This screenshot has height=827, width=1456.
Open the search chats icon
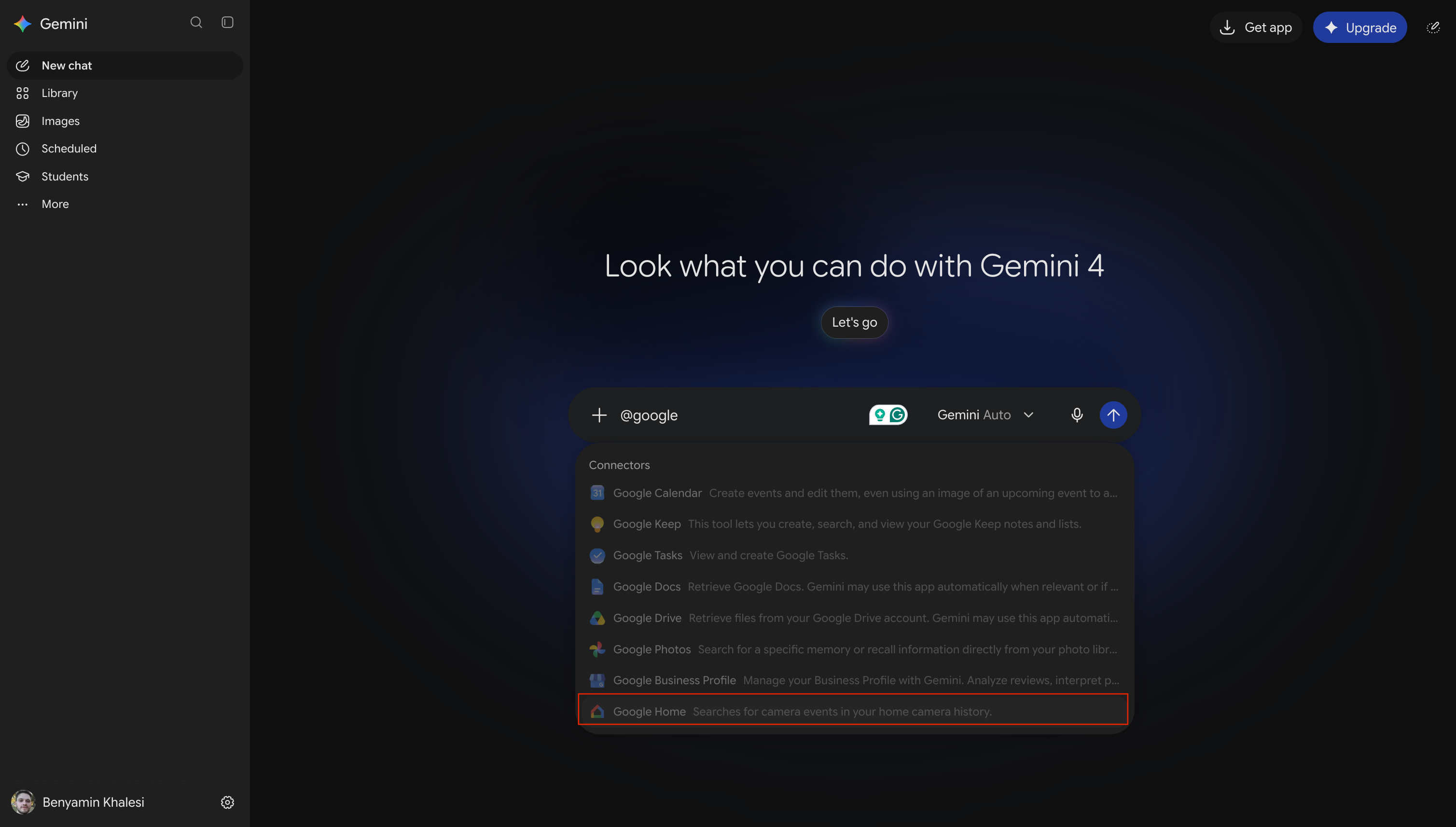click(x=196, y=23)
